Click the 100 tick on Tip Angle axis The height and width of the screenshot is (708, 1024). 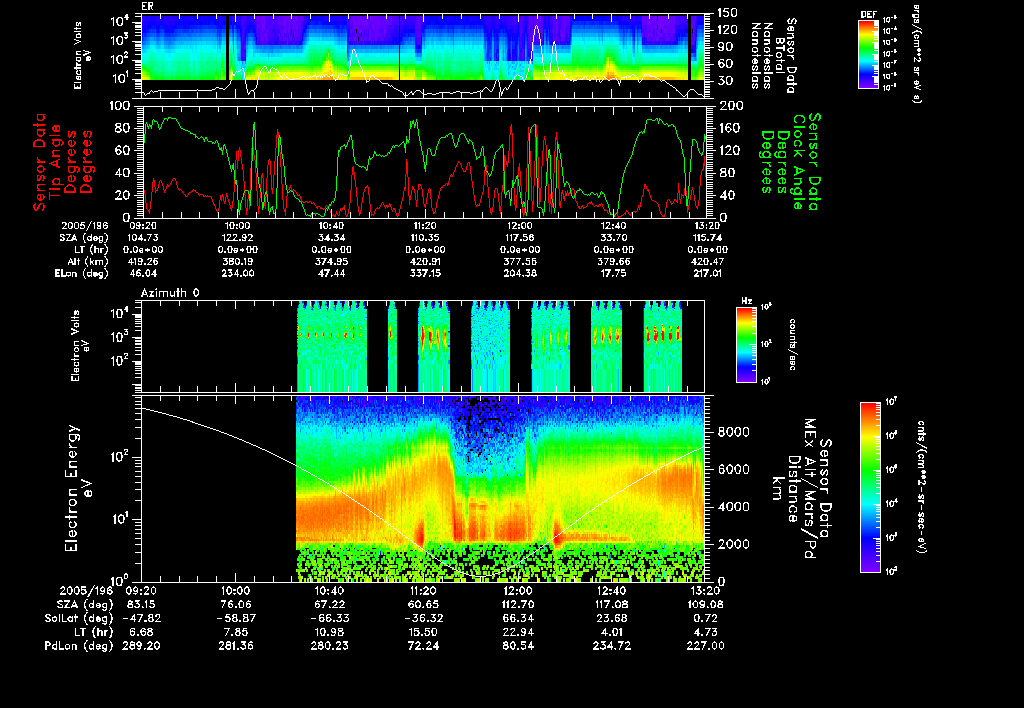pyautogui.click(x=120, y=106)
